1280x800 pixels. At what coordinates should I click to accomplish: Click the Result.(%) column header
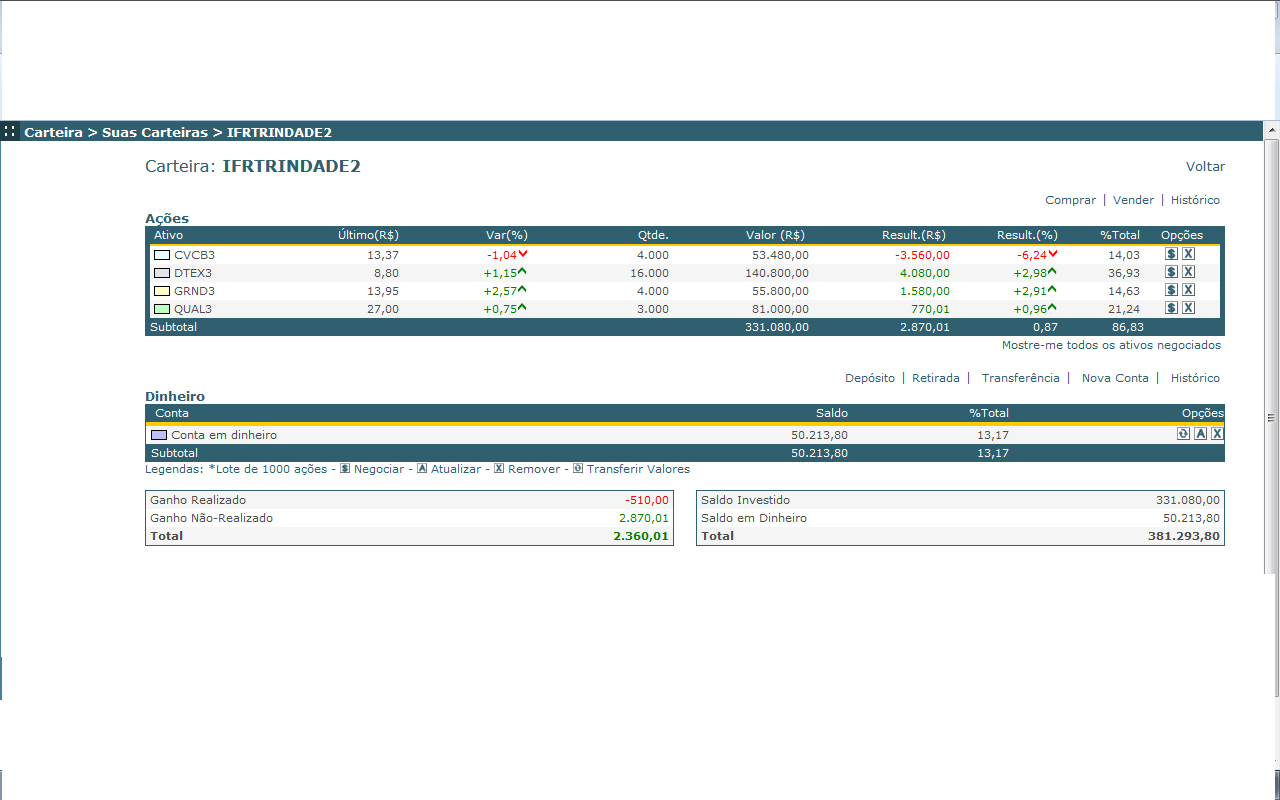click(1027, 235)
